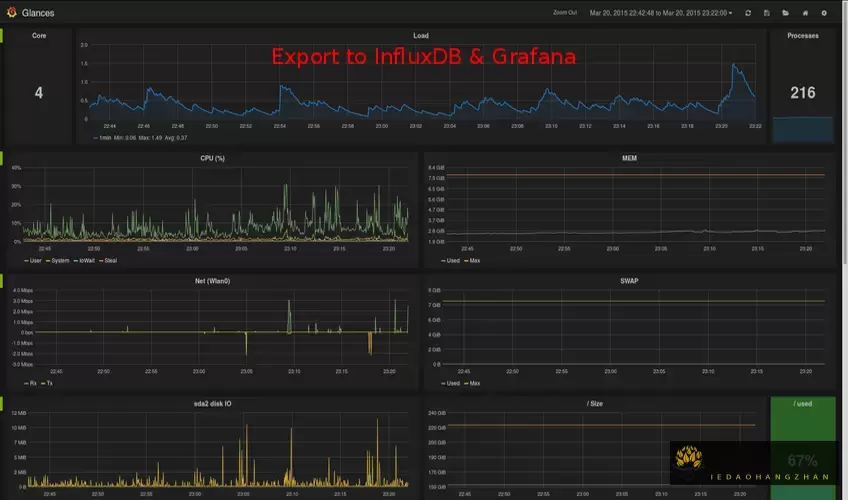Go home using the house icon
The image size is (848, 500).
click(805, 13)
